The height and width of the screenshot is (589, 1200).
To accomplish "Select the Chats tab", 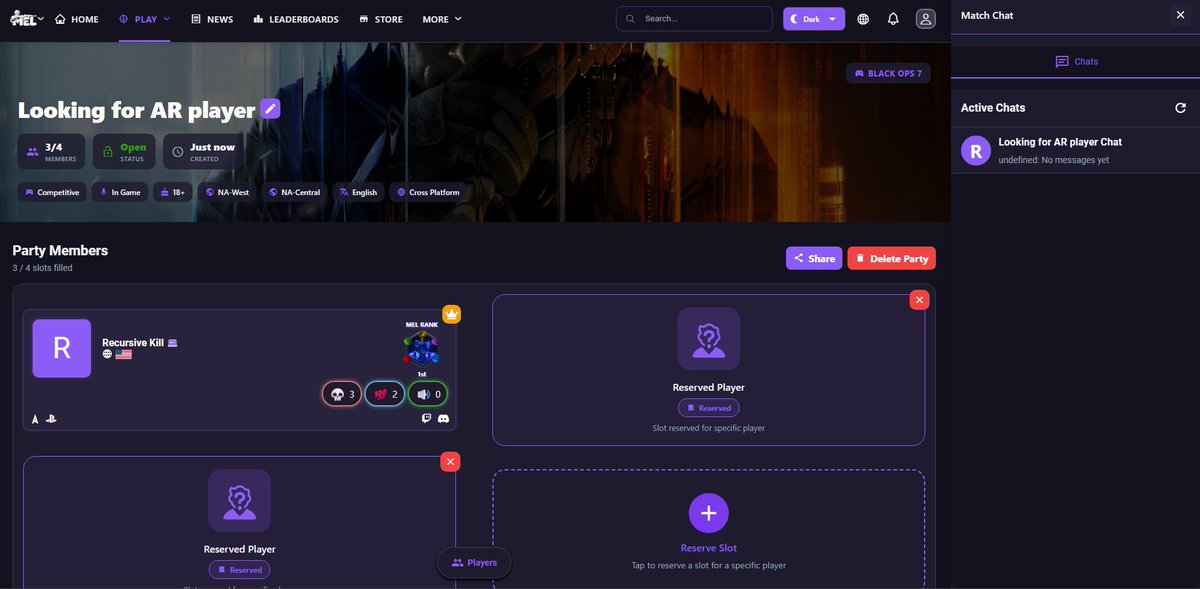I will tap(1076, 61).
